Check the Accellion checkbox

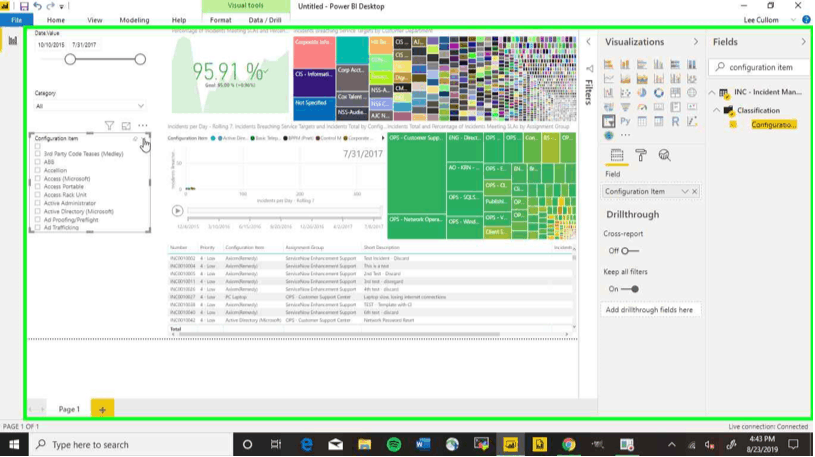(x=37, y=171)
